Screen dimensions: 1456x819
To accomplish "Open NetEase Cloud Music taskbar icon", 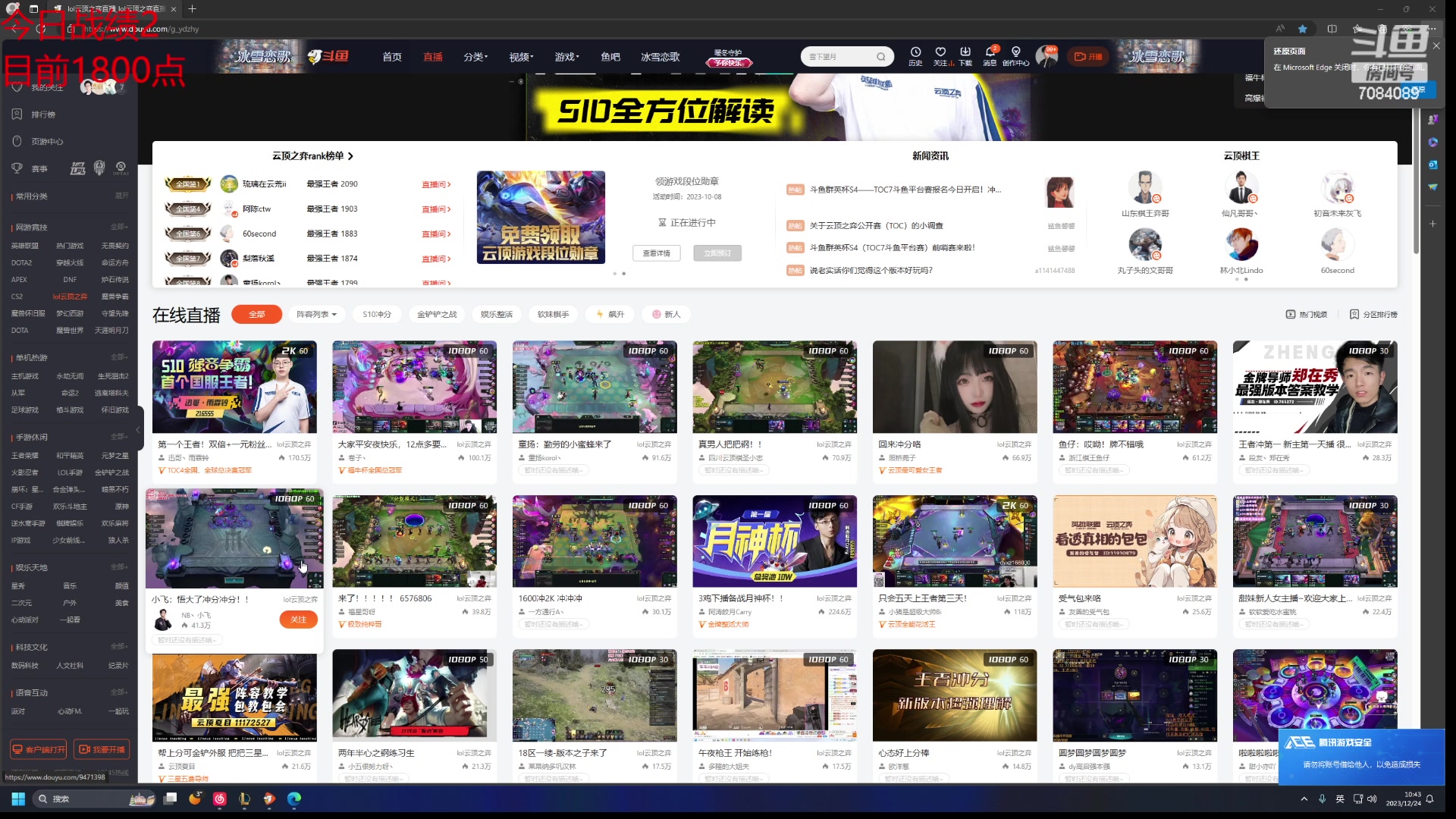I will (220, 799).
